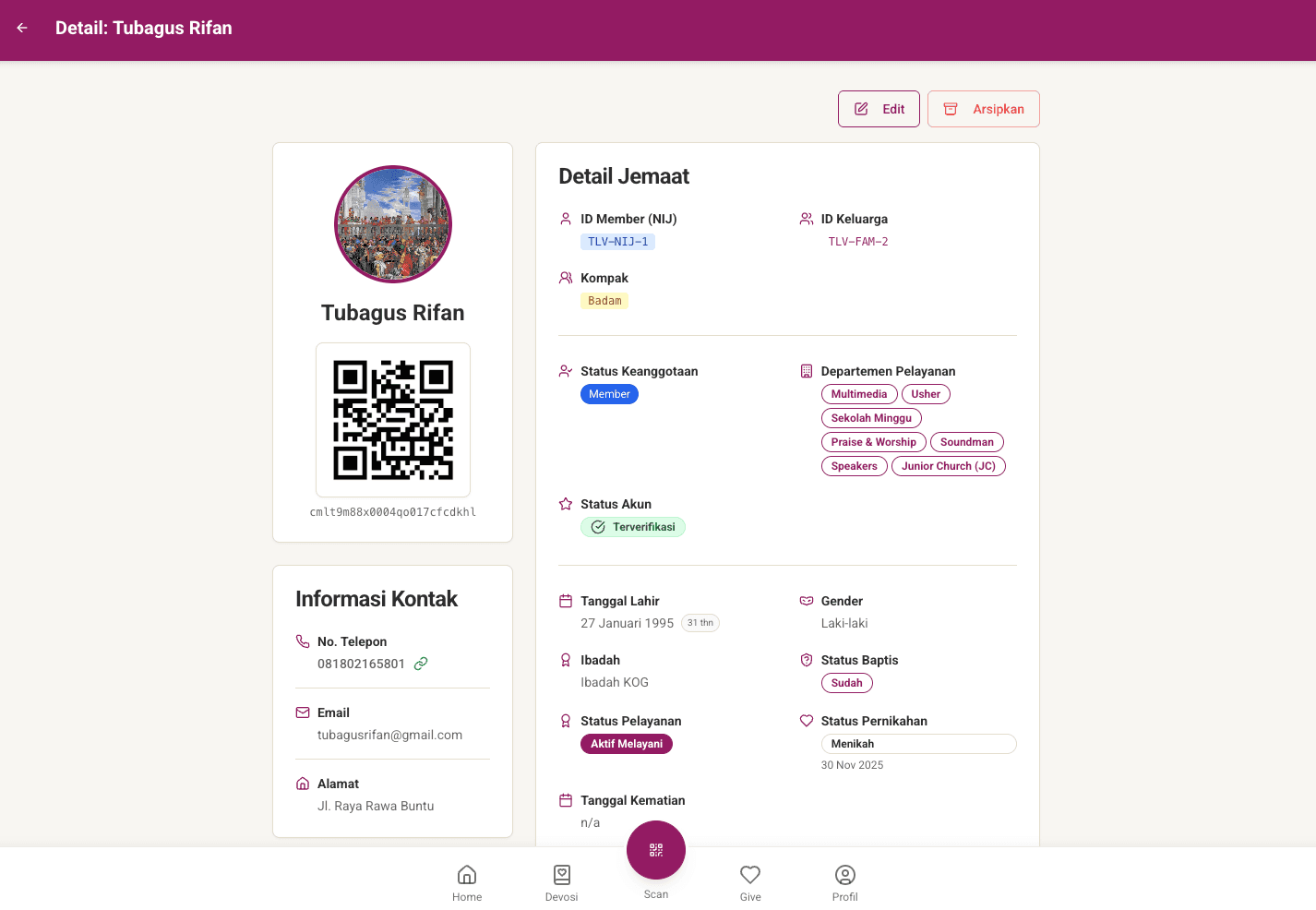Click the 30 Nov 2025 marriage date
This screenshot has height=910, width=1316.
[852, 765]
